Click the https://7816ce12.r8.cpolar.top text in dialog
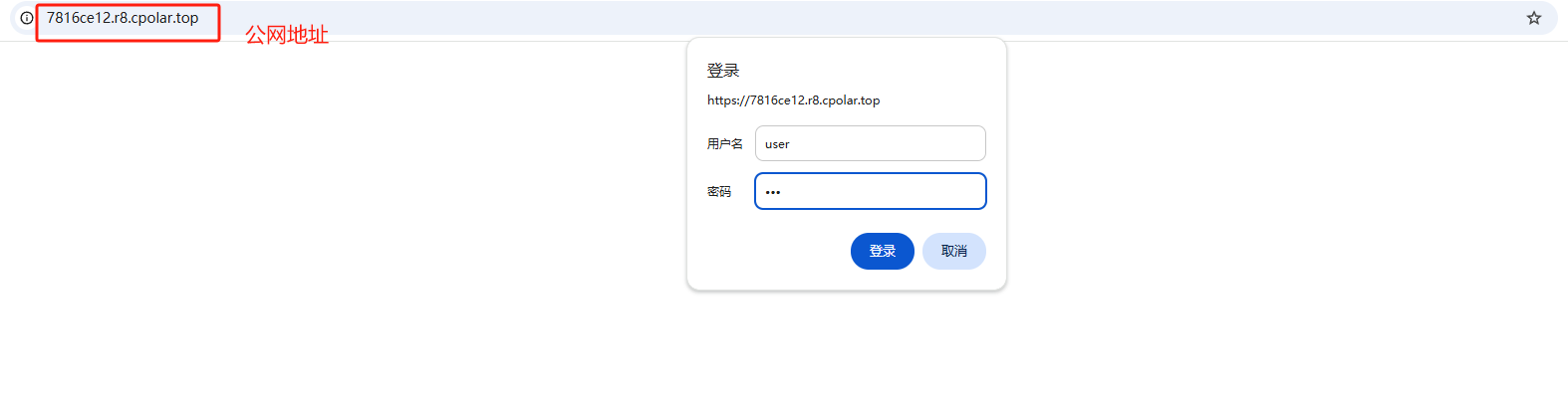The width and height of the screenshot is (1568, 396). (x=794, y=100)
